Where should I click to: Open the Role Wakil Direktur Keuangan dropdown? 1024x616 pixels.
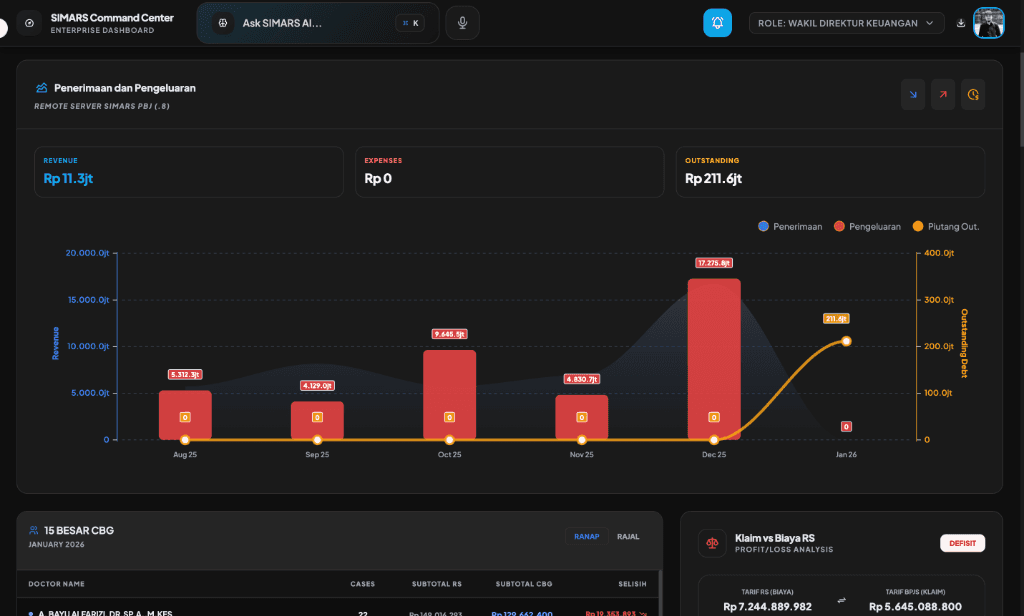pos(846,23)
